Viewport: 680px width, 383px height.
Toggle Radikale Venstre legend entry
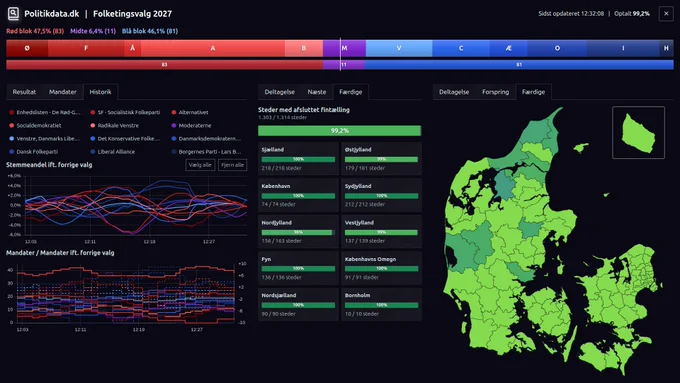click(x=114, y=125)
